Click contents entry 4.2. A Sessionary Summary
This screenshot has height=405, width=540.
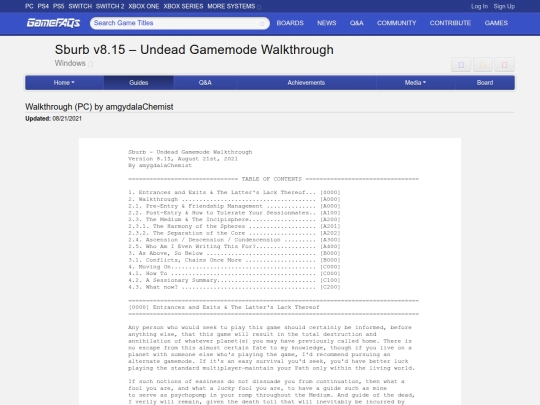[x=234, y=280]
